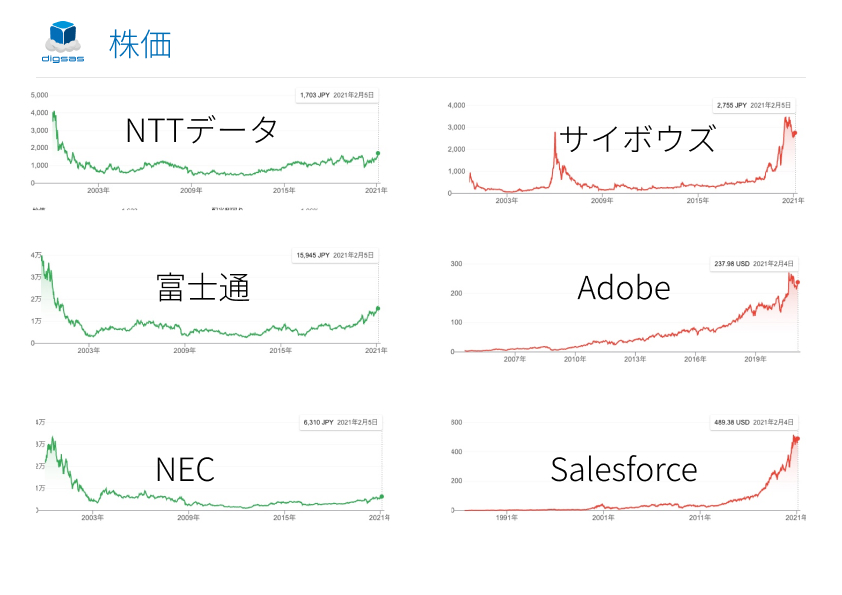Click the 2,755 JPY price tooltip
This screenshot has width=842, height=595.
[x=753, y=105]
